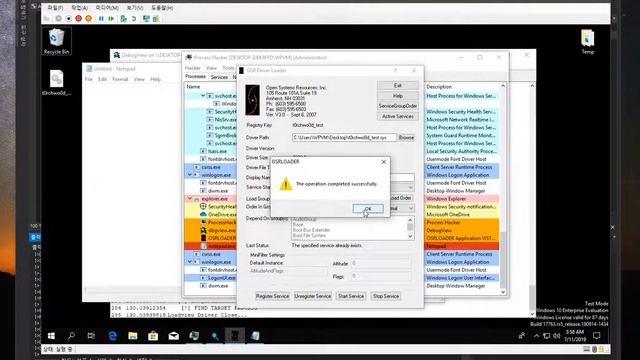The height and width of the screenshot is (360, 640).
Task: Click the Stop Service button
Action: pyautogui.click(x=386, y=296)
